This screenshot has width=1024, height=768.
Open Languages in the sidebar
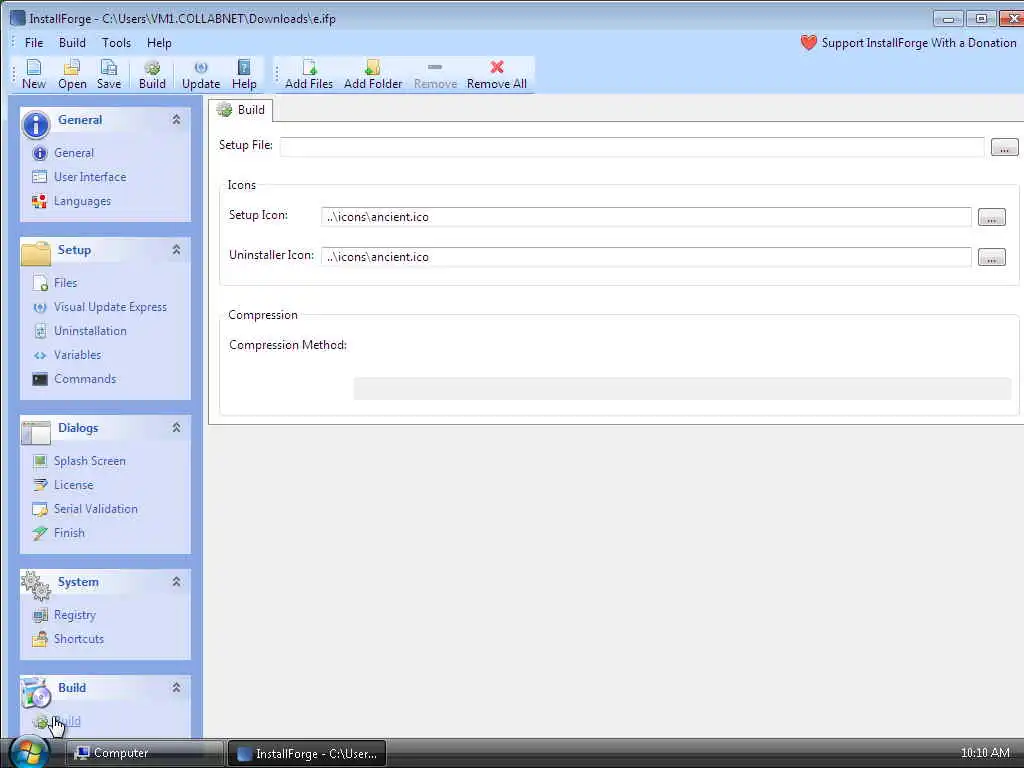tap(72, 201)
